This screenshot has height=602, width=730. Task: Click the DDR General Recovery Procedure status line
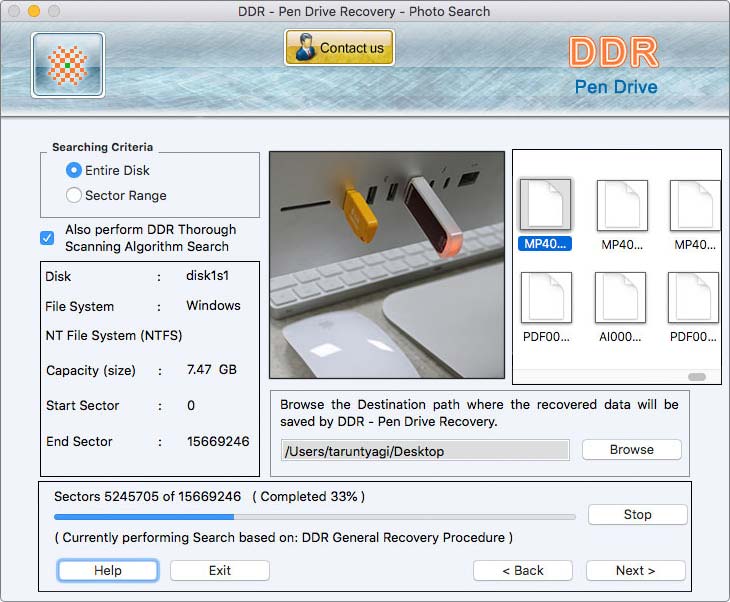point(284,538)
